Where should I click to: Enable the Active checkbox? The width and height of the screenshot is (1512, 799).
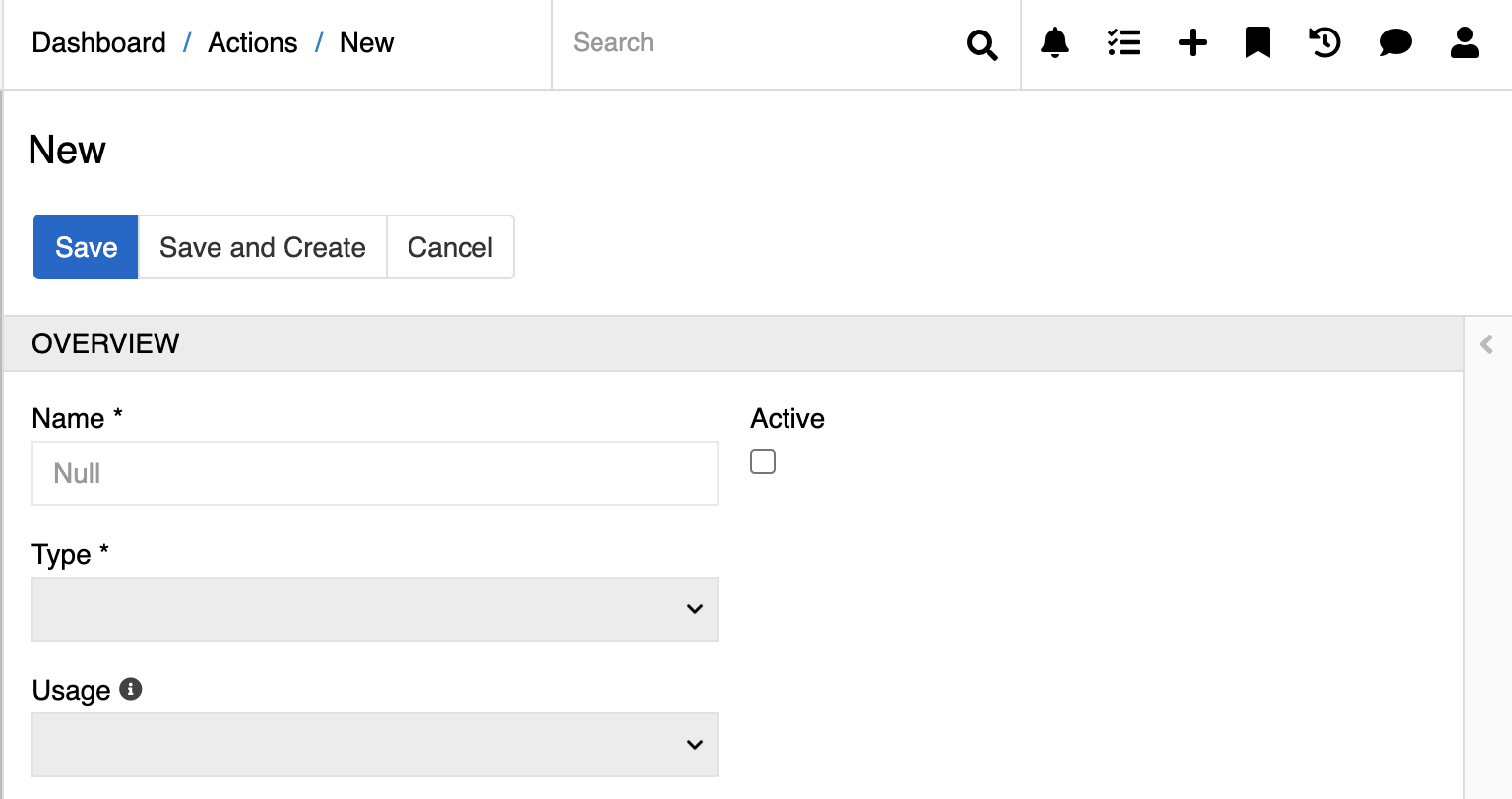pos(763,461)
